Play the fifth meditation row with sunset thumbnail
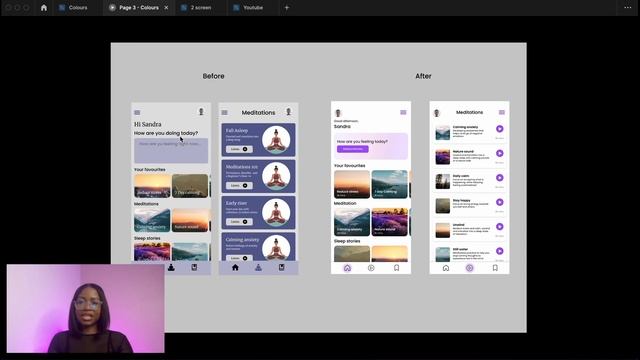 (500, 227)
